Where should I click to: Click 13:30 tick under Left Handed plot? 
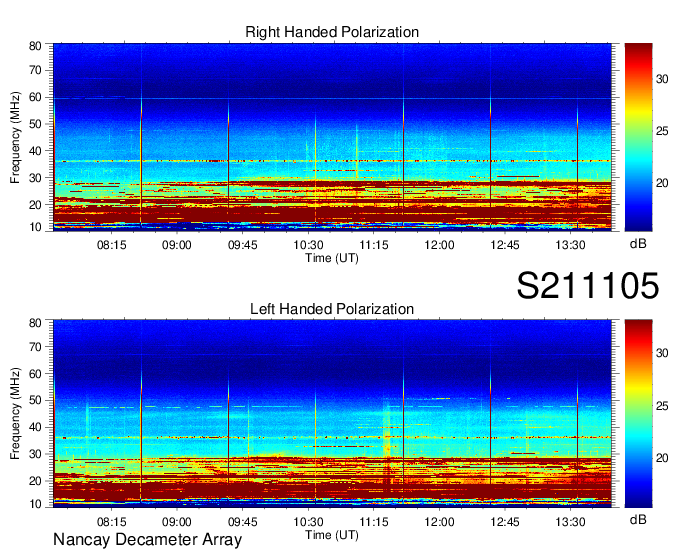[x=570, y=522]
